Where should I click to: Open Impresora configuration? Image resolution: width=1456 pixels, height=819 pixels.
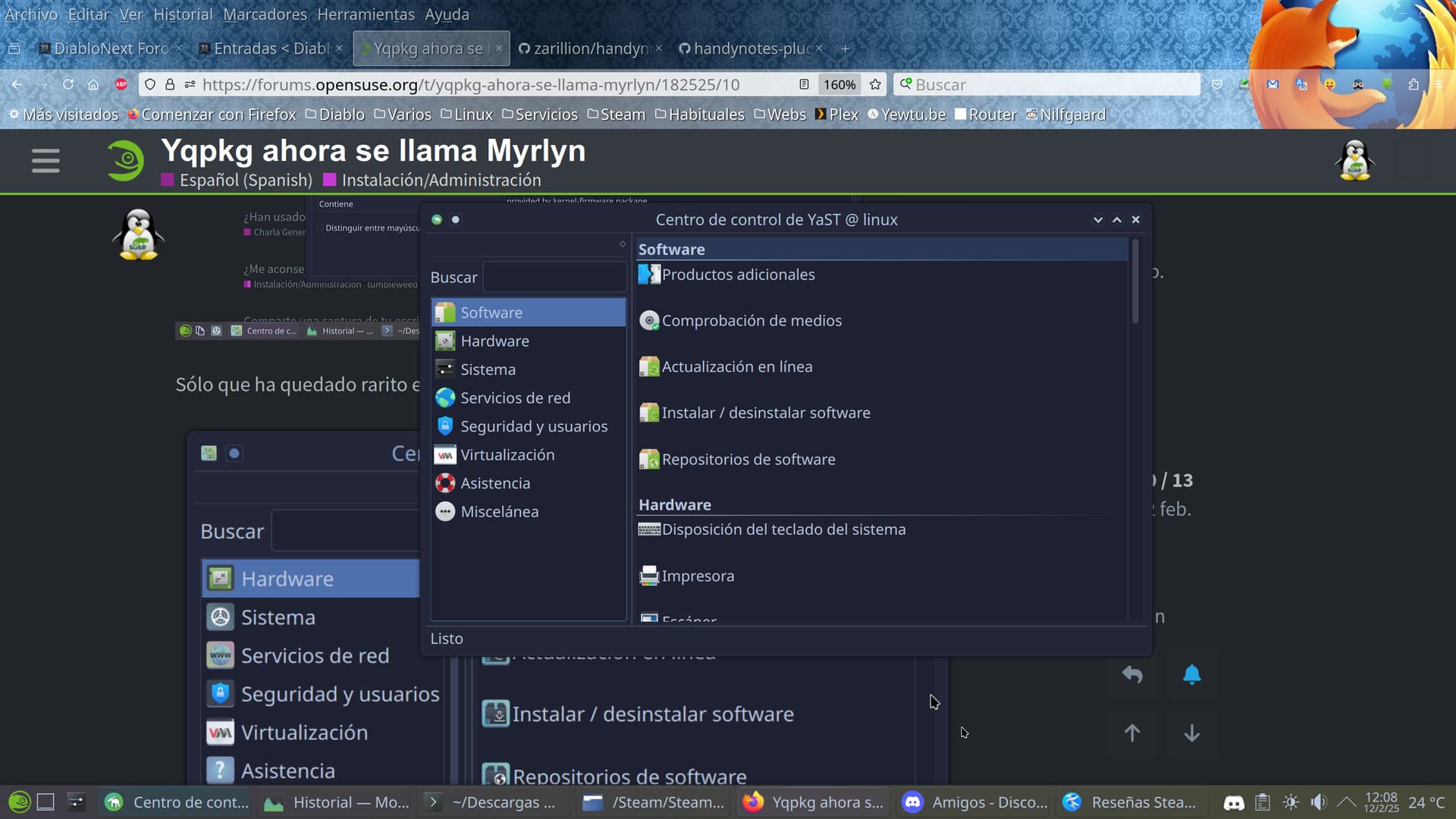point(697,576)
